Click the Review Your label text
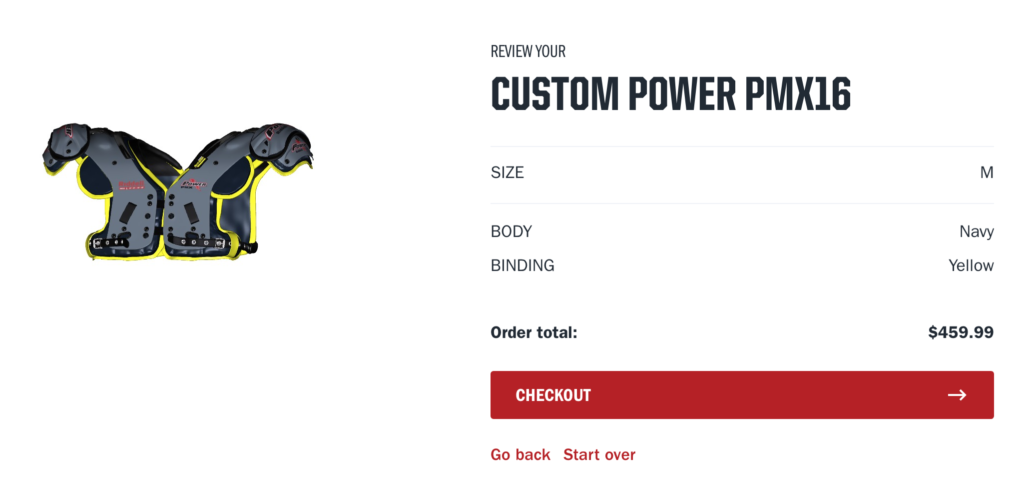Image resolution: width=1024 pixels, height=488 pixels. (528, 51)
